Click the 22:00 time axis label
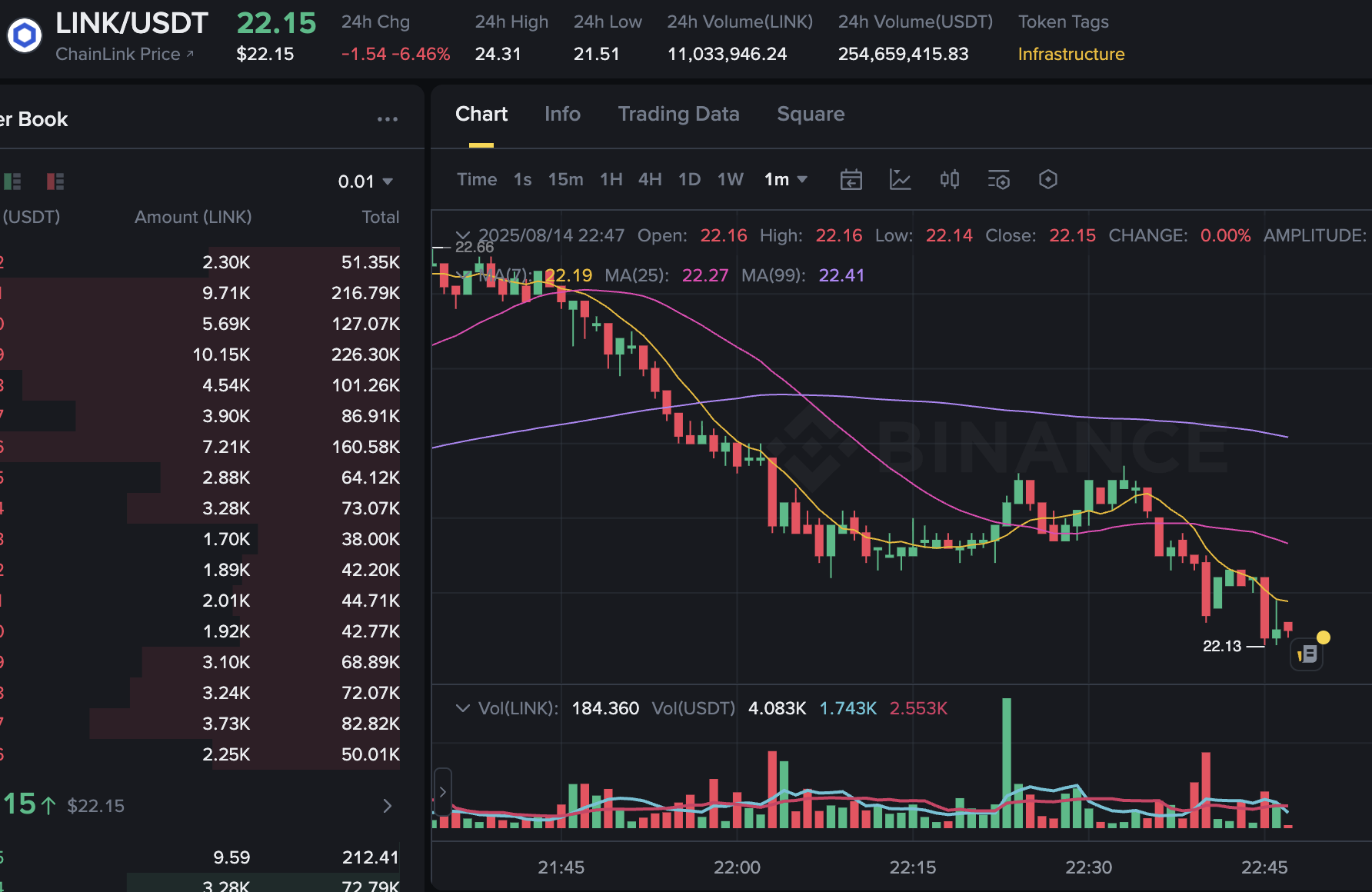 click(x=737, y=867)
